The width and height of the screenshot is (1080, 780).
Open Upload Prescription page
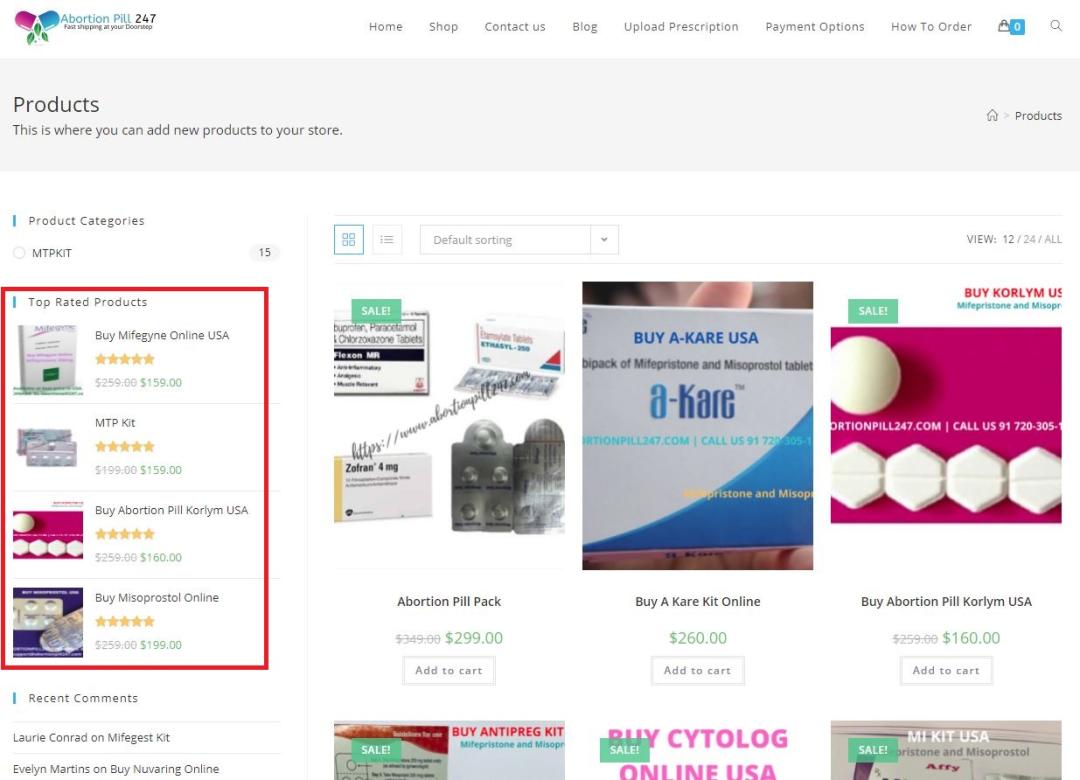(x=681, y=26)
